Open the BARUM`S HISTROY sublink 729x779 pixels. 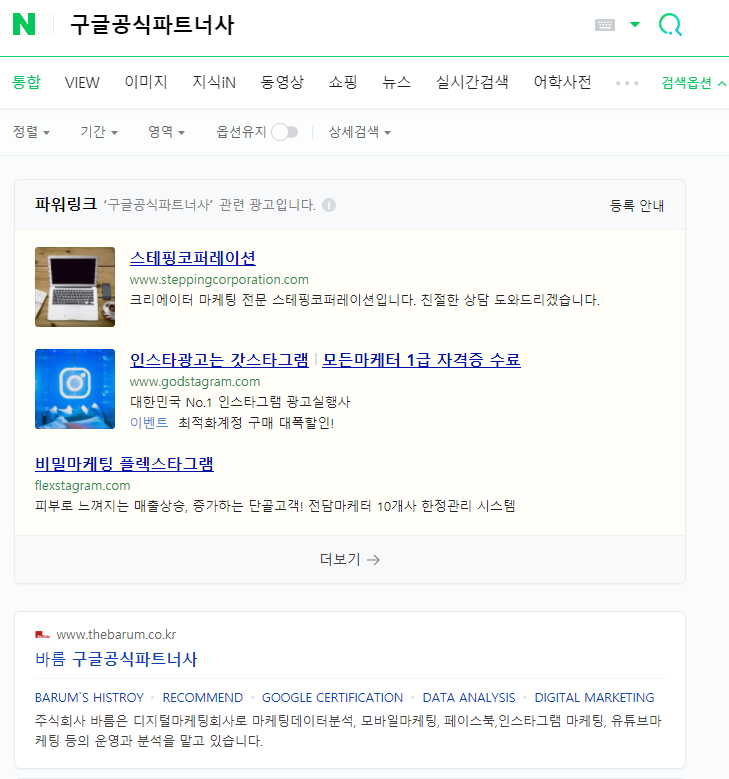click(89, 698)
